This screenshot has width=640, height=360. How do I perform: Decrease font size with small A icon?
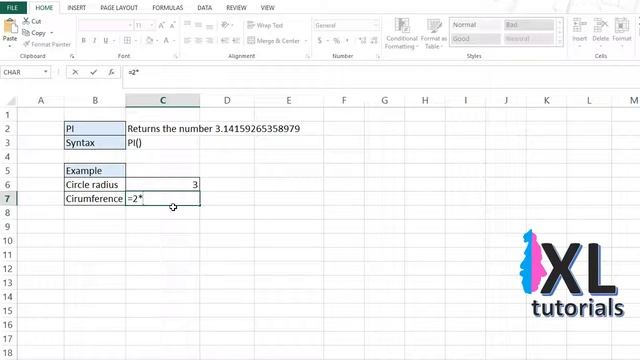[x=172, y=25]
